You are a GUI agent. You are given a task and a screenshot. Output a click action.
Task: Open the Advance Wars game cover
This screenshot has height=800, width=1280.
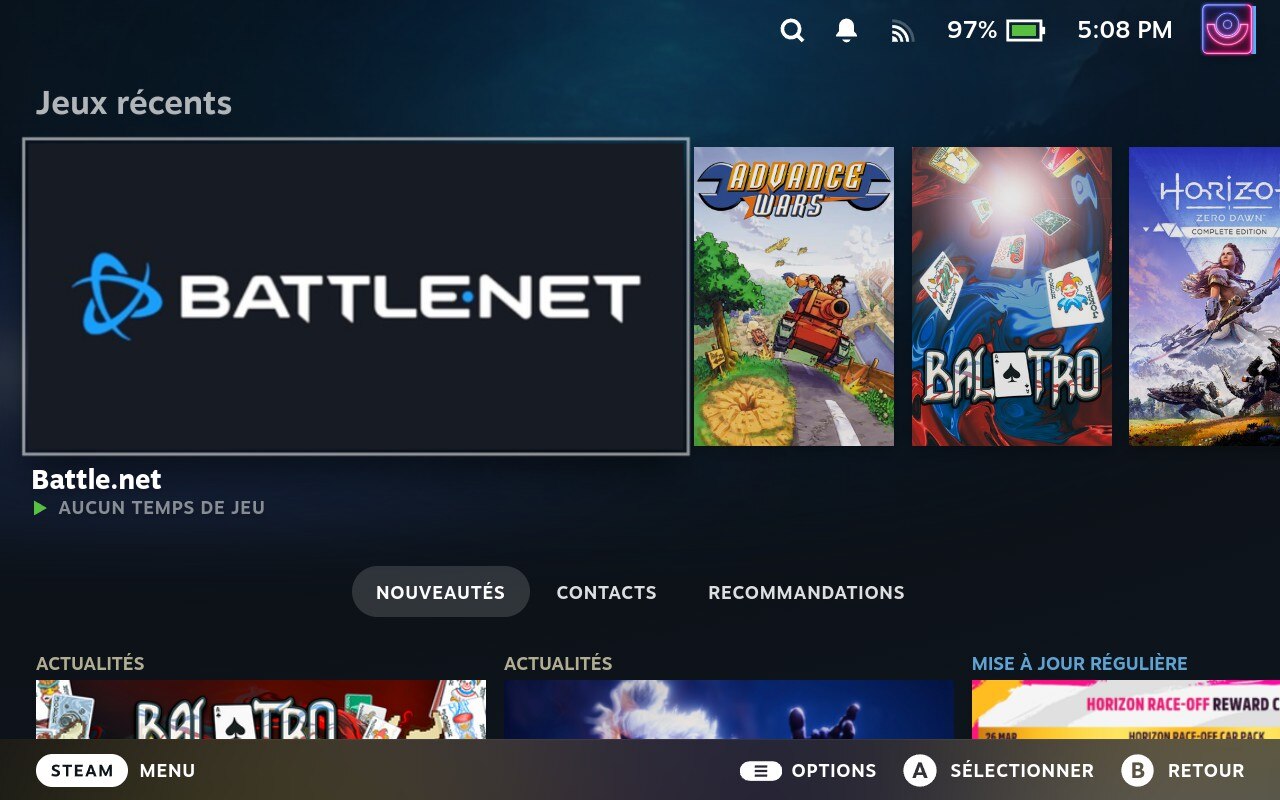pos(794,297)
